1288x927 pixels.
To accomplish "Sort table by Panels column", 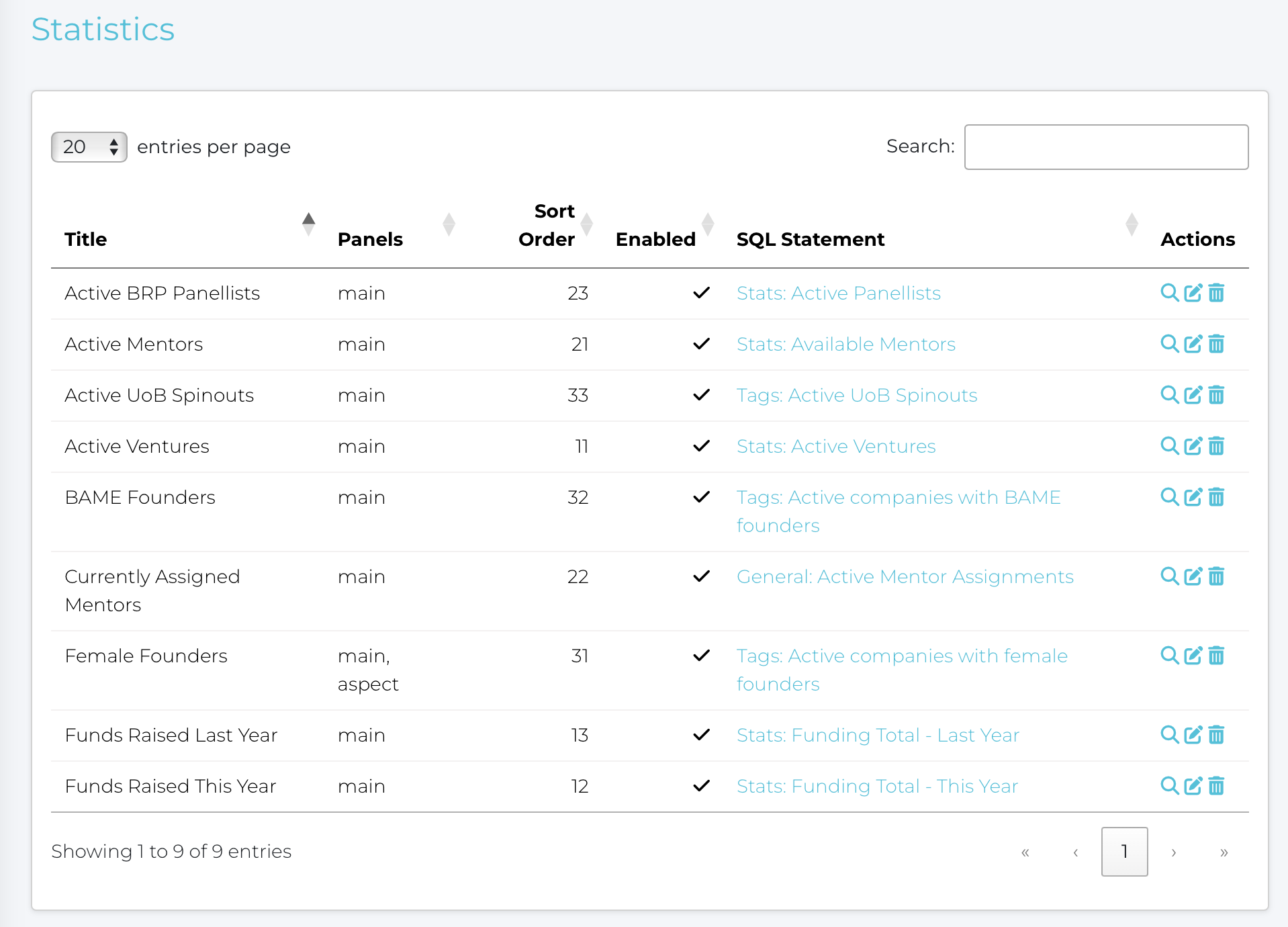I will pos(370,239).
